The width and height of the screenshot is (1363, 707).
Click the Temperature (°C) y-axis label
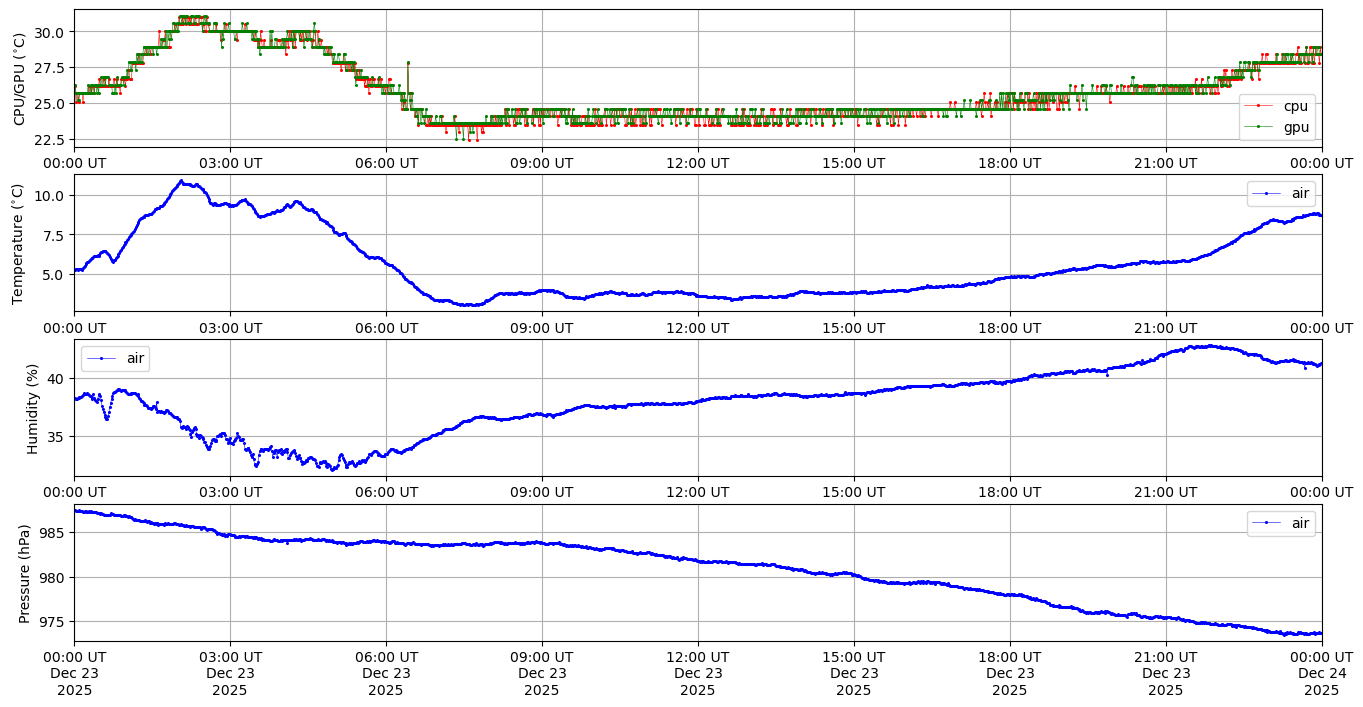pos(17,243)
